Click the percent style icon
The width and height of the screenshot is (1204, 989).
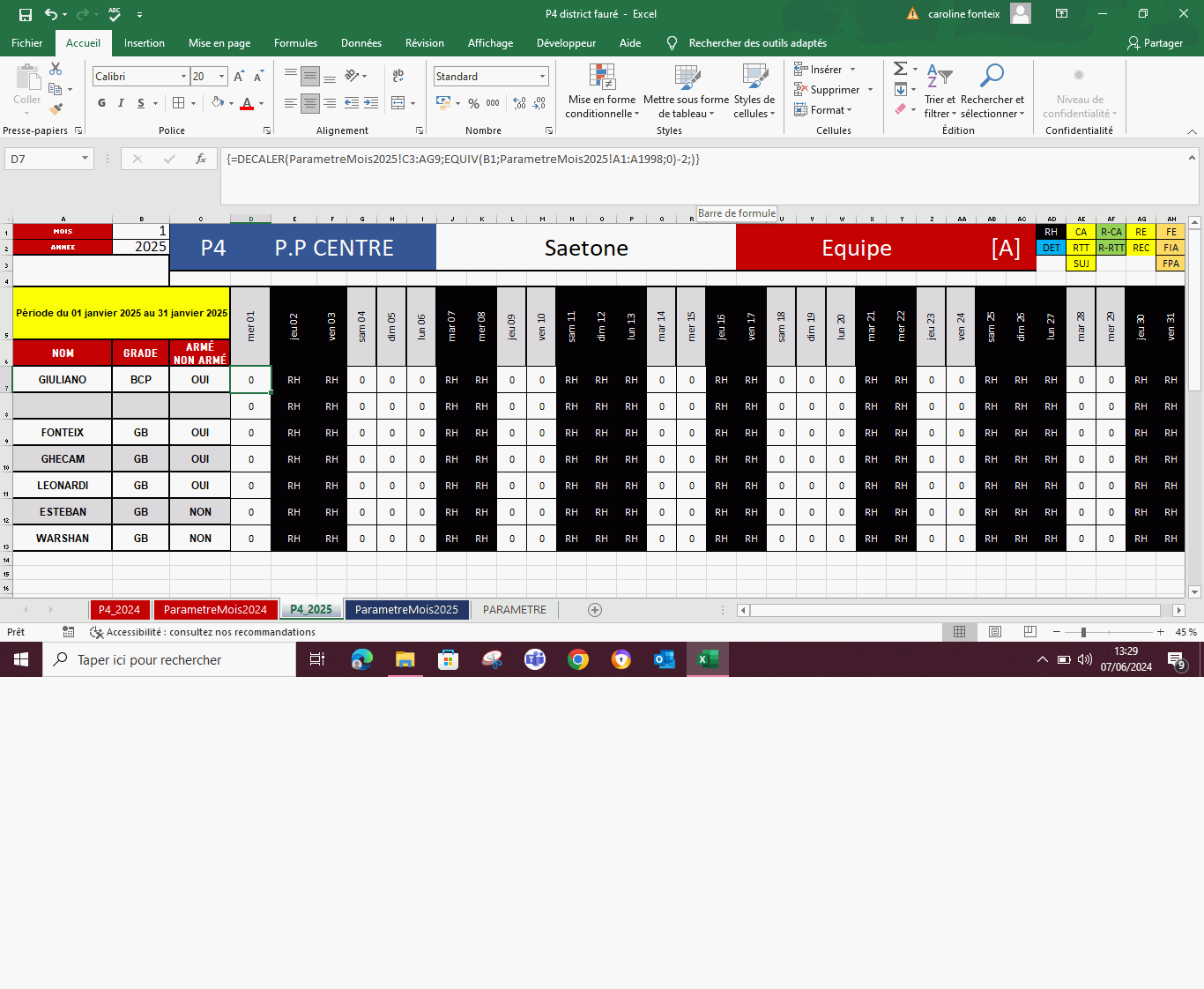[x=473, y=103]
